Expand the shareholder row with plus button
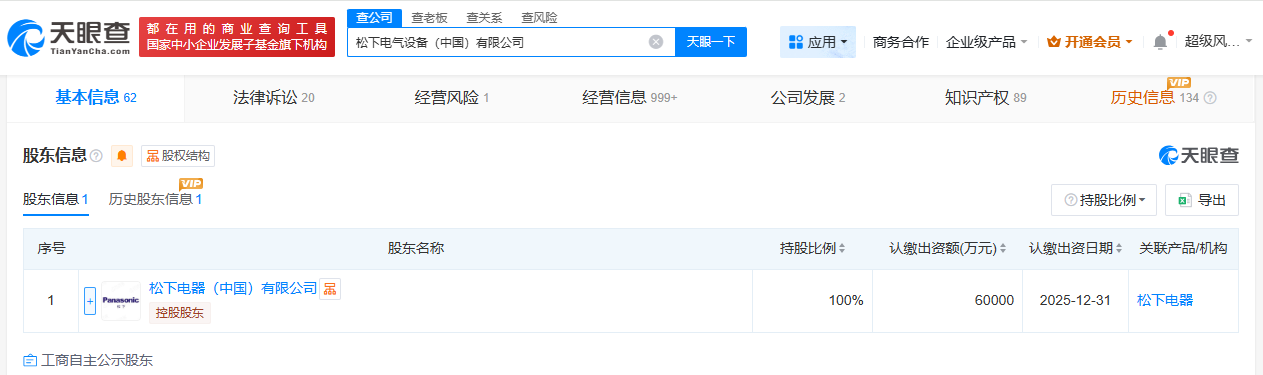Viewport: 1263px width, 375px height. tap(90, 301)
